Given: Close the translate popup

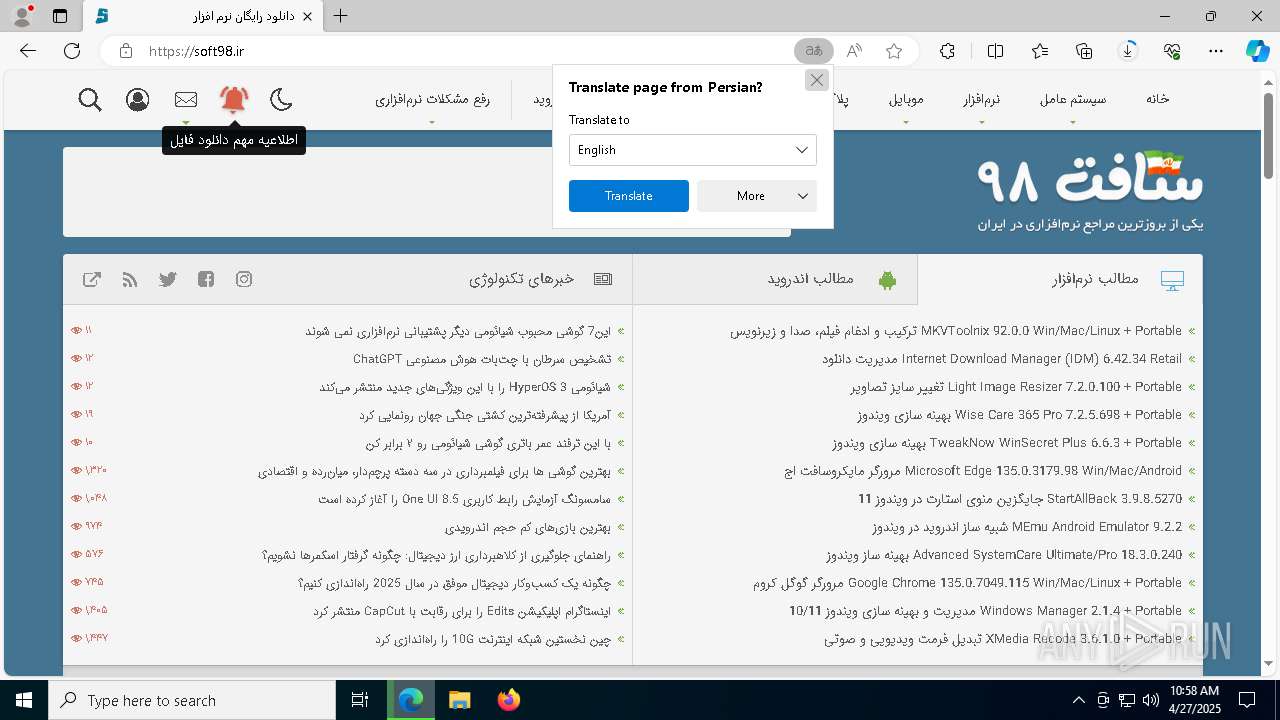Looking at the screenshot, I should [x=817, y=80].
